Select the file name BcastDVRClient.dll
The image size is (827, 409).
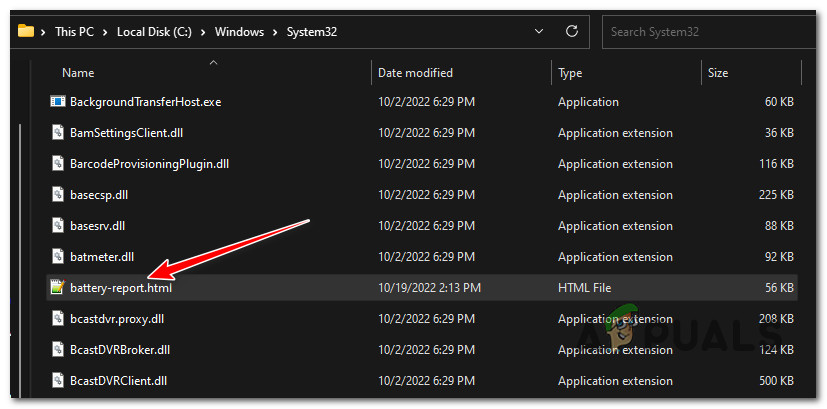click(x=119, y=381)
